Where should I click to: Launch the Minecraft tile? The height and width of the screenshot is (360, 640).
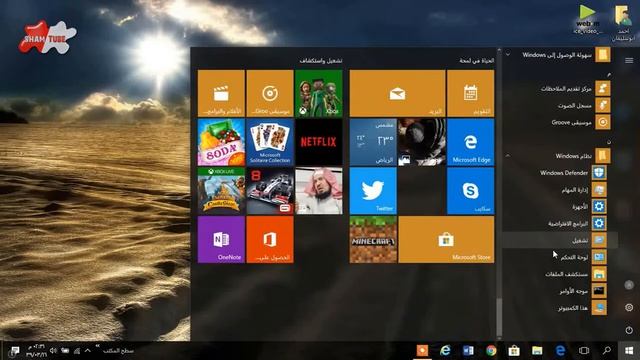click(373, 240)
